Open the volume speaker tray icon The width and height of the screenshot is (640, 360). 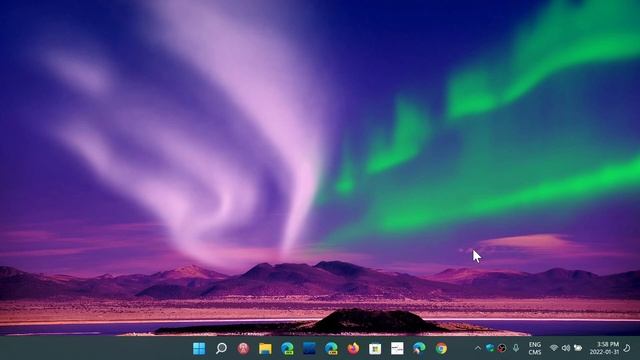566,348
